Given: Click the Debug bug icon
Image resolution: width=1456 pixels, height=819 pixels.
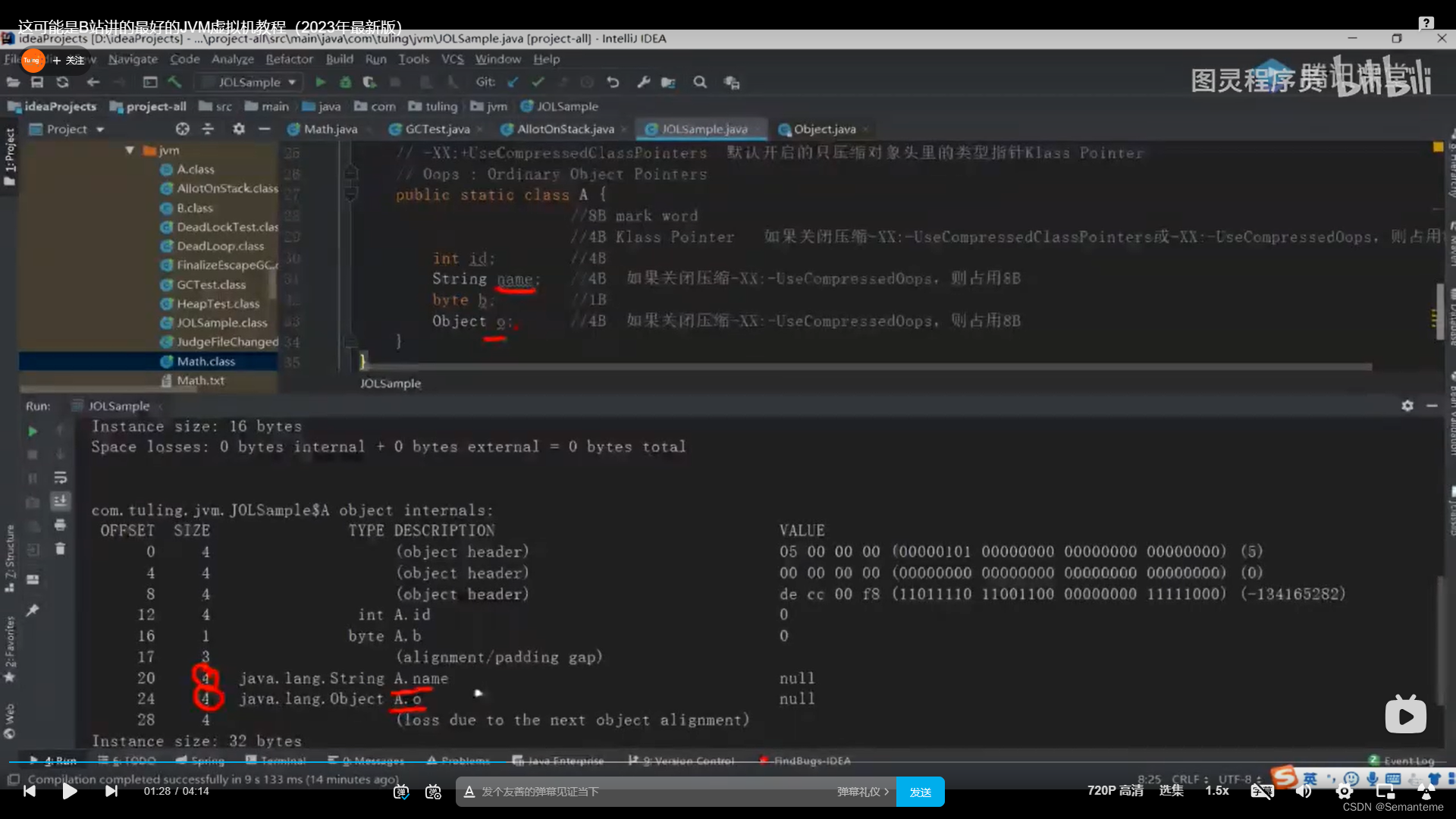Looking at the screenshot, I should [345, 82].
